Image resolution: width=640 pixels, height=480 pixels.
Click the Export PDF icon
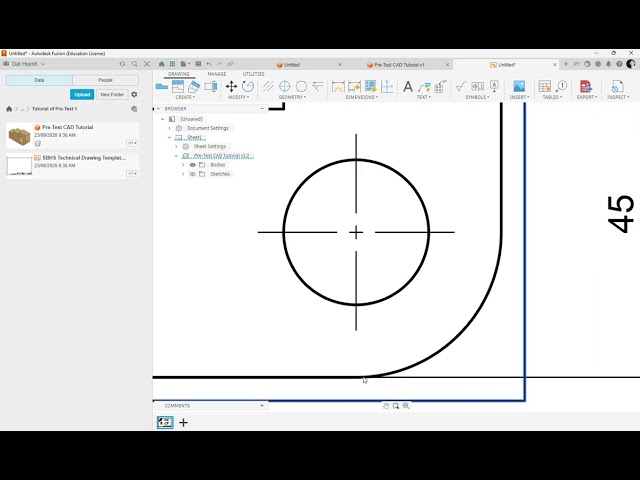coord(586,86)
